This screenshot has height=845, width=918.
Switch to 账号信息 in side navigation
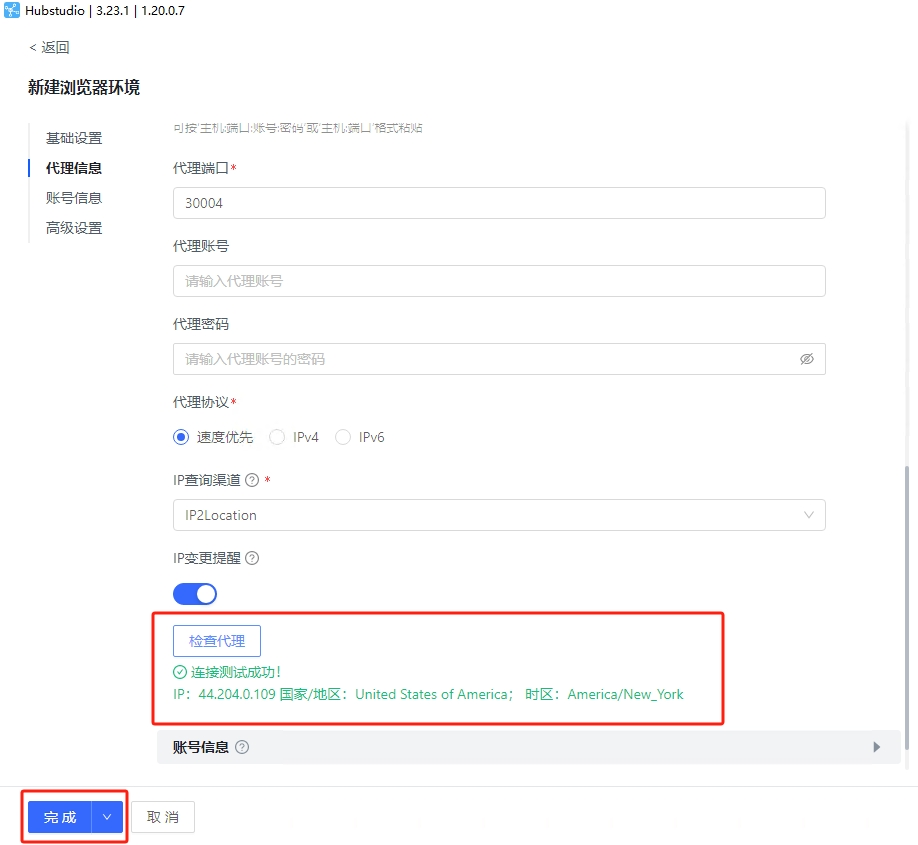(74, 198)
